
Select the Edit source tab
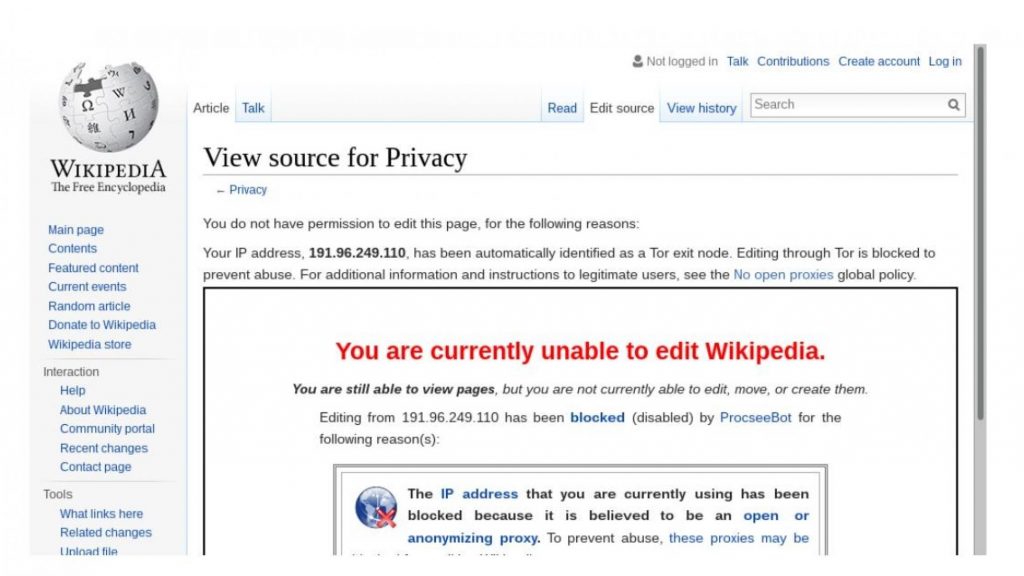point(621,108)
